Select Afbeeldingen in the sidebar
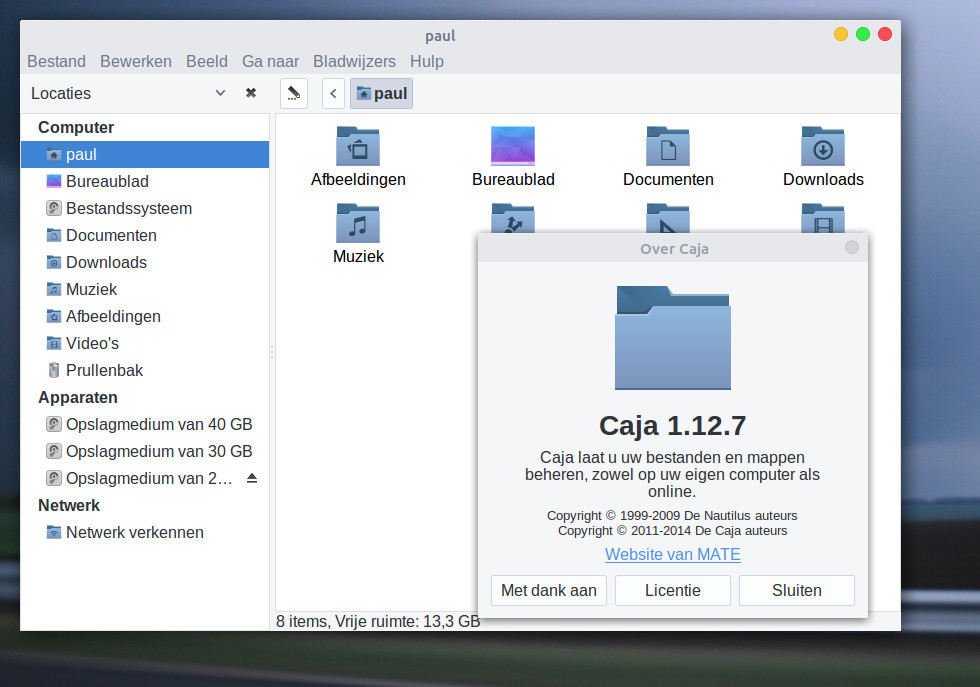The image size is (980, 687). (x=145, y=316)
